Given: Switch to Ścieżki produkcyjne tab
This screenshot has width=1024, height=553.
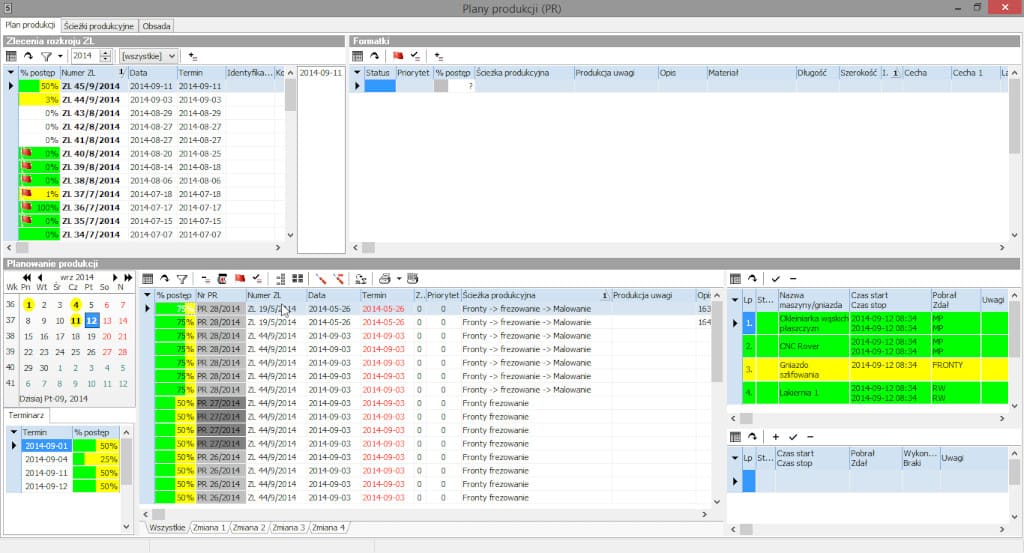Looking at the screenshot, I should pos(98,26).
